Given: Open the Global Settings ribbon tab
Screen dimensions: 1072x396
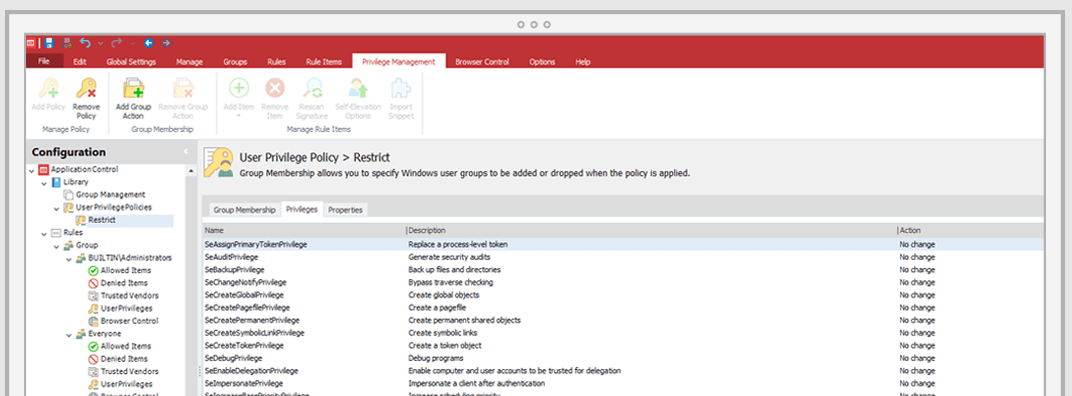Looking at the screenshot, I should (x=131, y=62).
